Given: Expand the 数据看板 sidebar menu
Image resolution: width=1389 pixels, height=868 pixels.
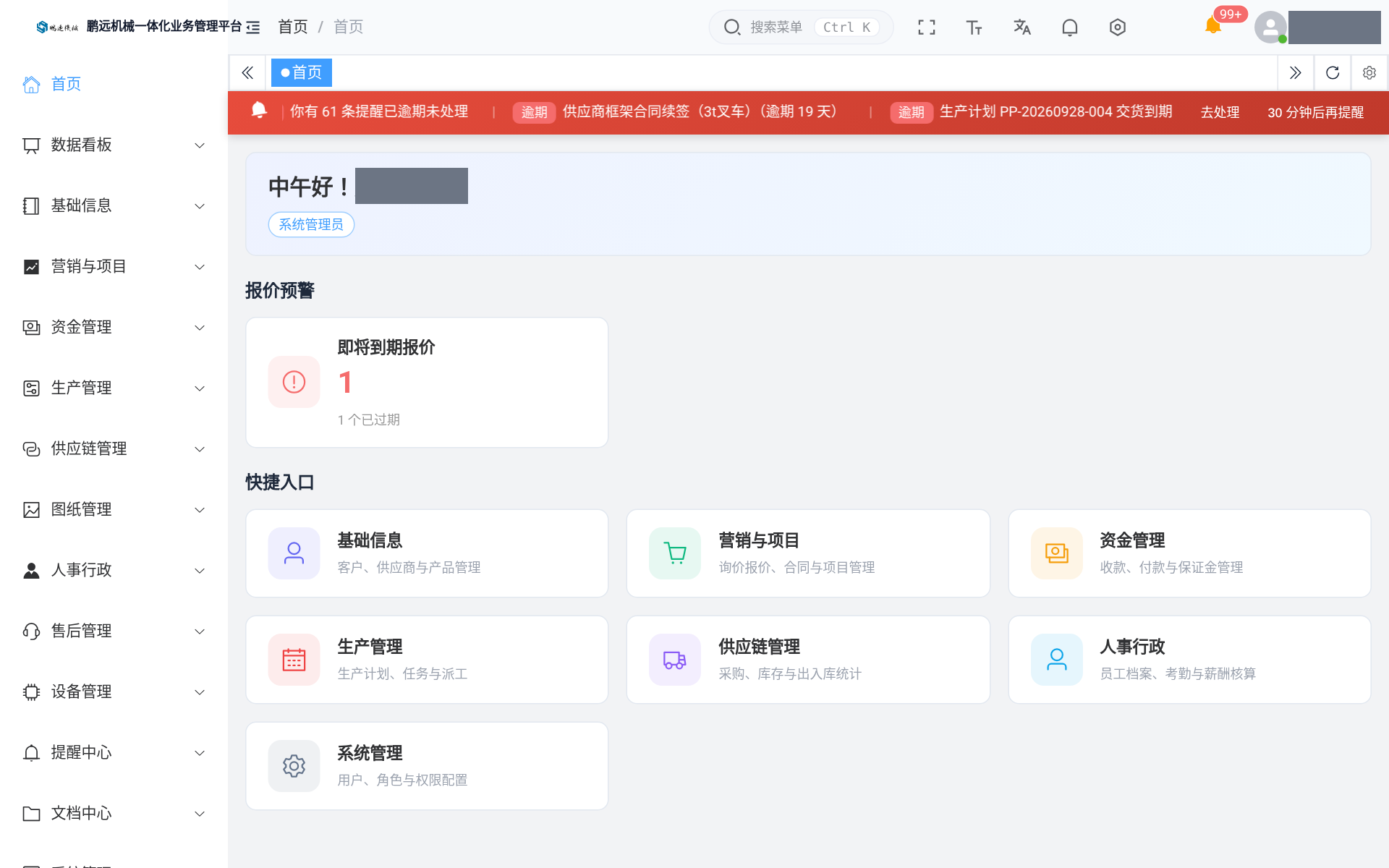Looking at the screenshot, I should tap(114, 145).
